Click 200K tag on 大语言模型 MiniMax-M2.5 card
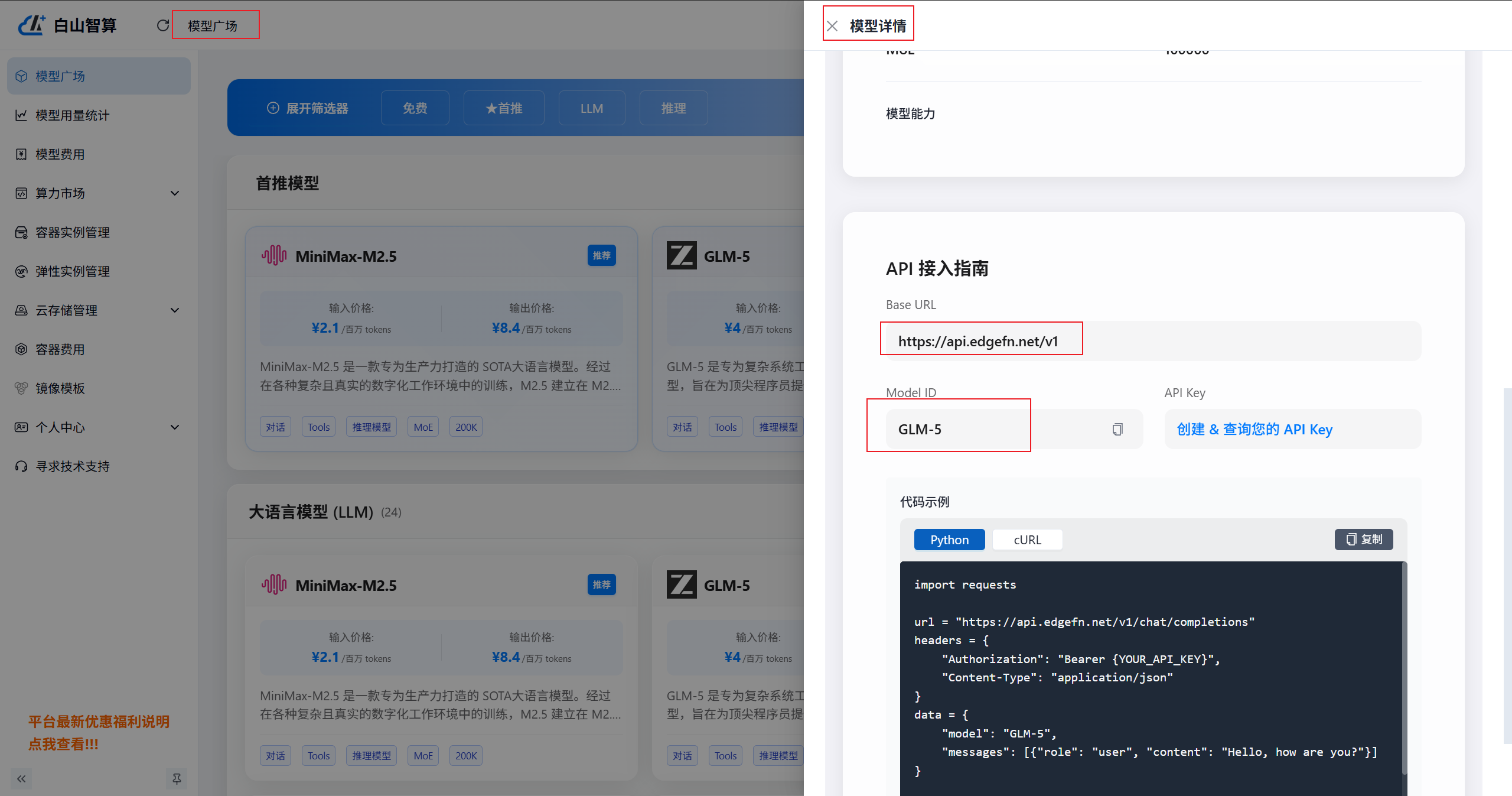1512x796 pixels. tap(466, 755)
